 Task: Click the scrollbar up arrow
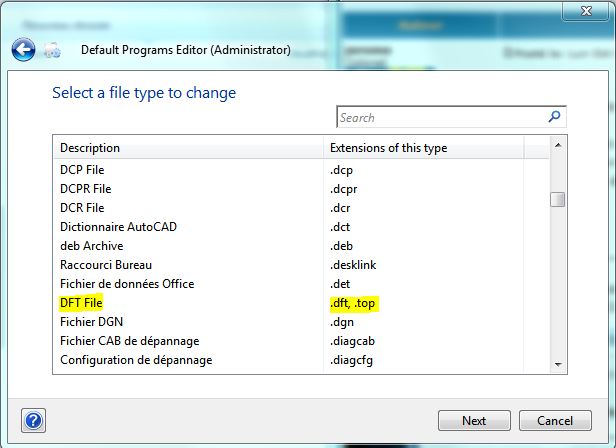558,146
